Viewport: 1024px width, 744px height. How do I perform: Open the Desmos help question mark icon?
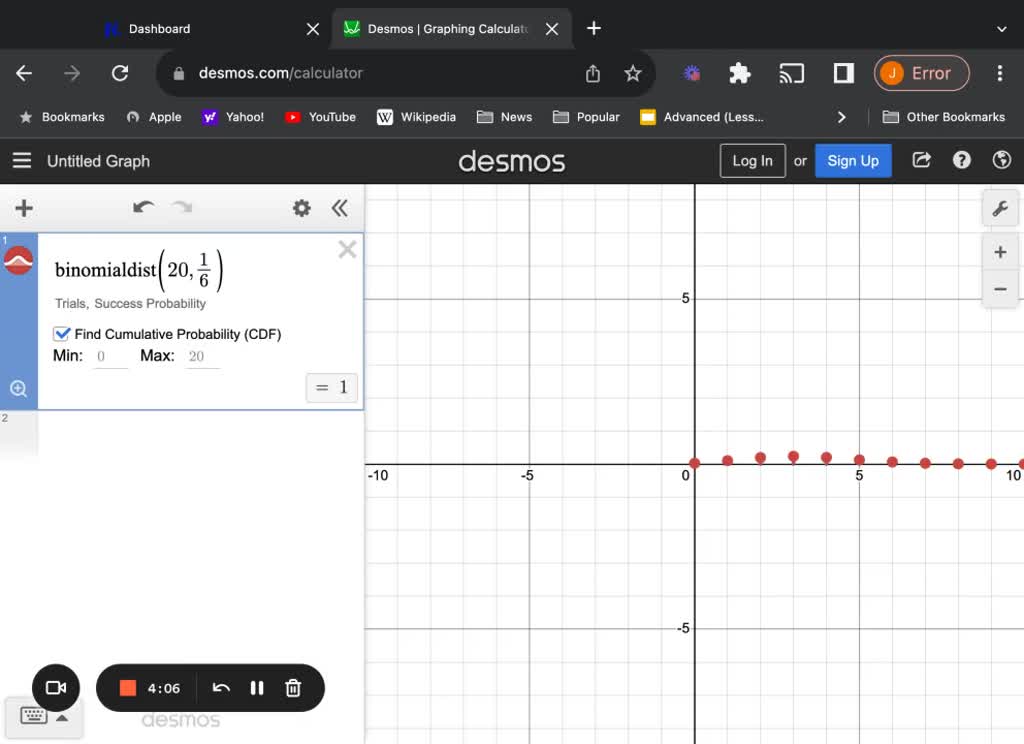pos(961,160)
